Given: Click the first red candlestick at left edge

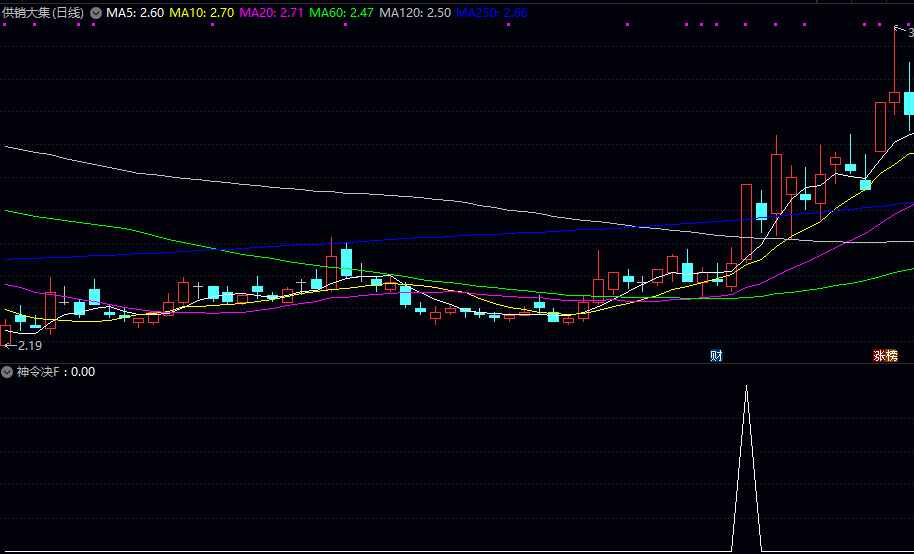Looking at the screenshot, I should pyautogui.click(x=6, y=334).
